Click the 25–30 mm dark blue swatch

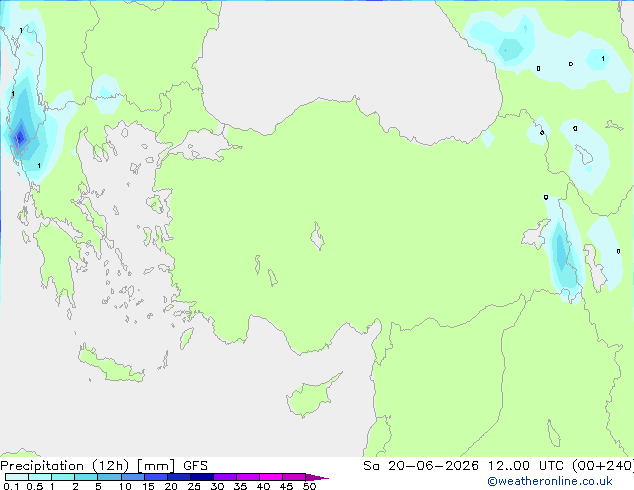pos(202,477)
